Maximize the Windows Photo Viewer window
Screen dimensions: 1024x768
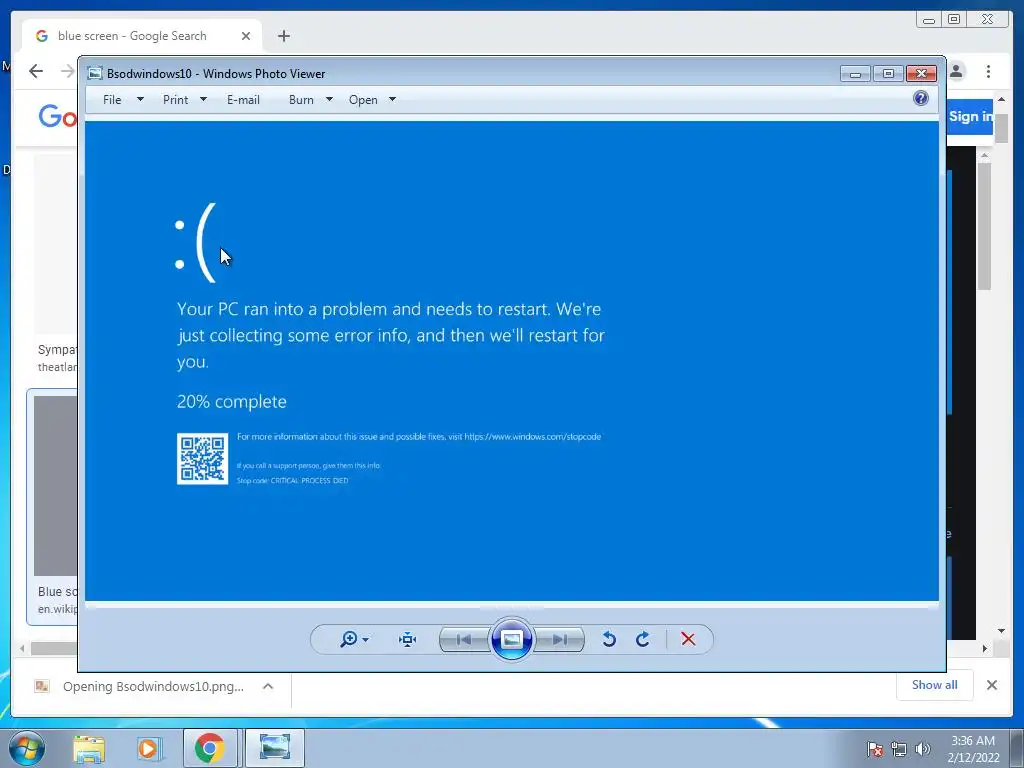pyautogui.click(x=888, y=74)
